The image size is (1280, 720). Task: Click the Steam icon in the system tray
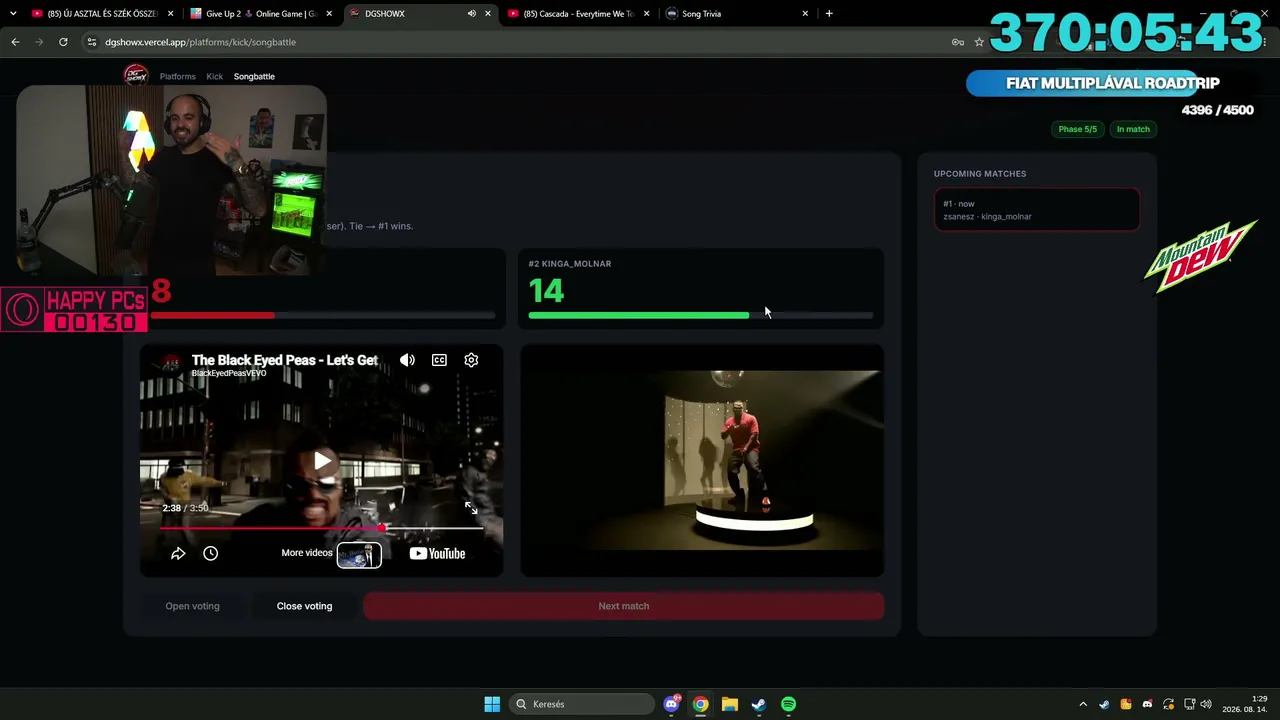coord(1104,704)
